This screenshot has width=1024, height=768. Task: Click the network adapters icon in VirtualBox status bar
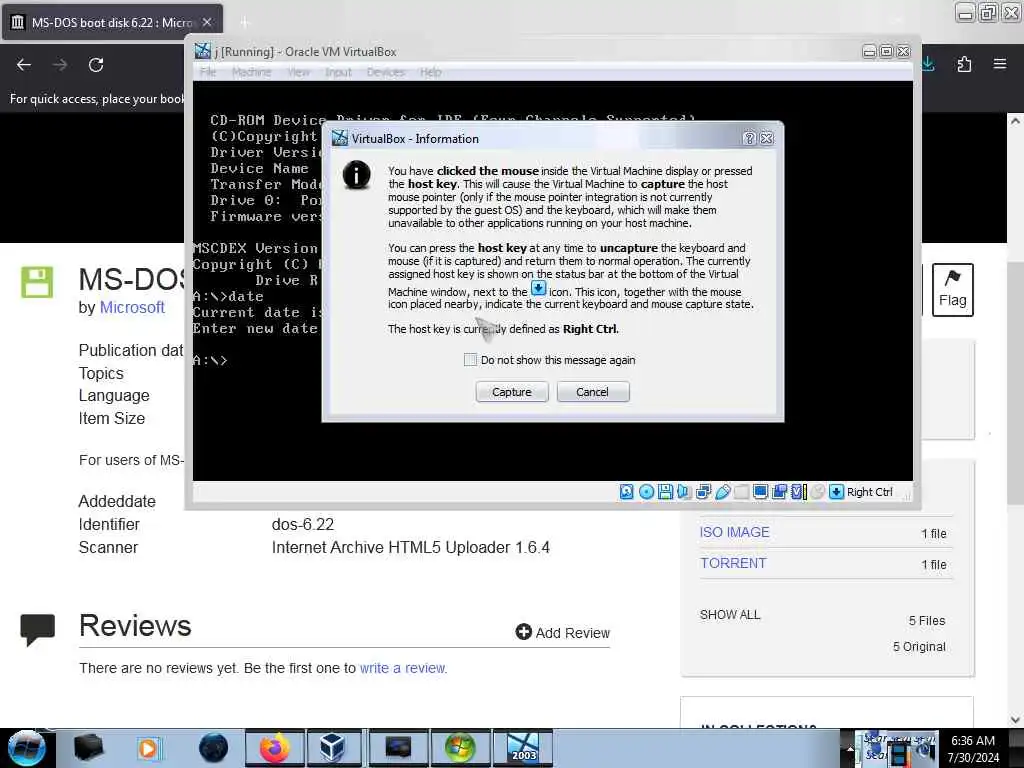tap(703, 492)
